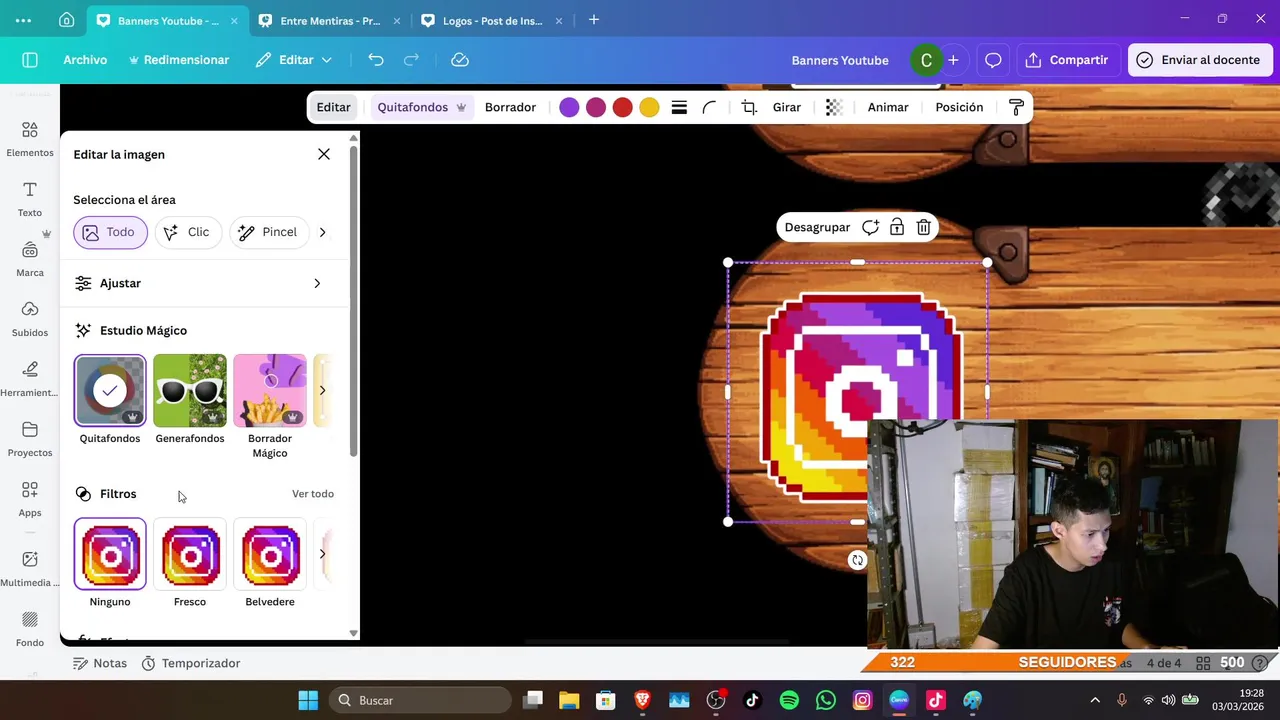Pick the purple color swatch

coord(569,107)
